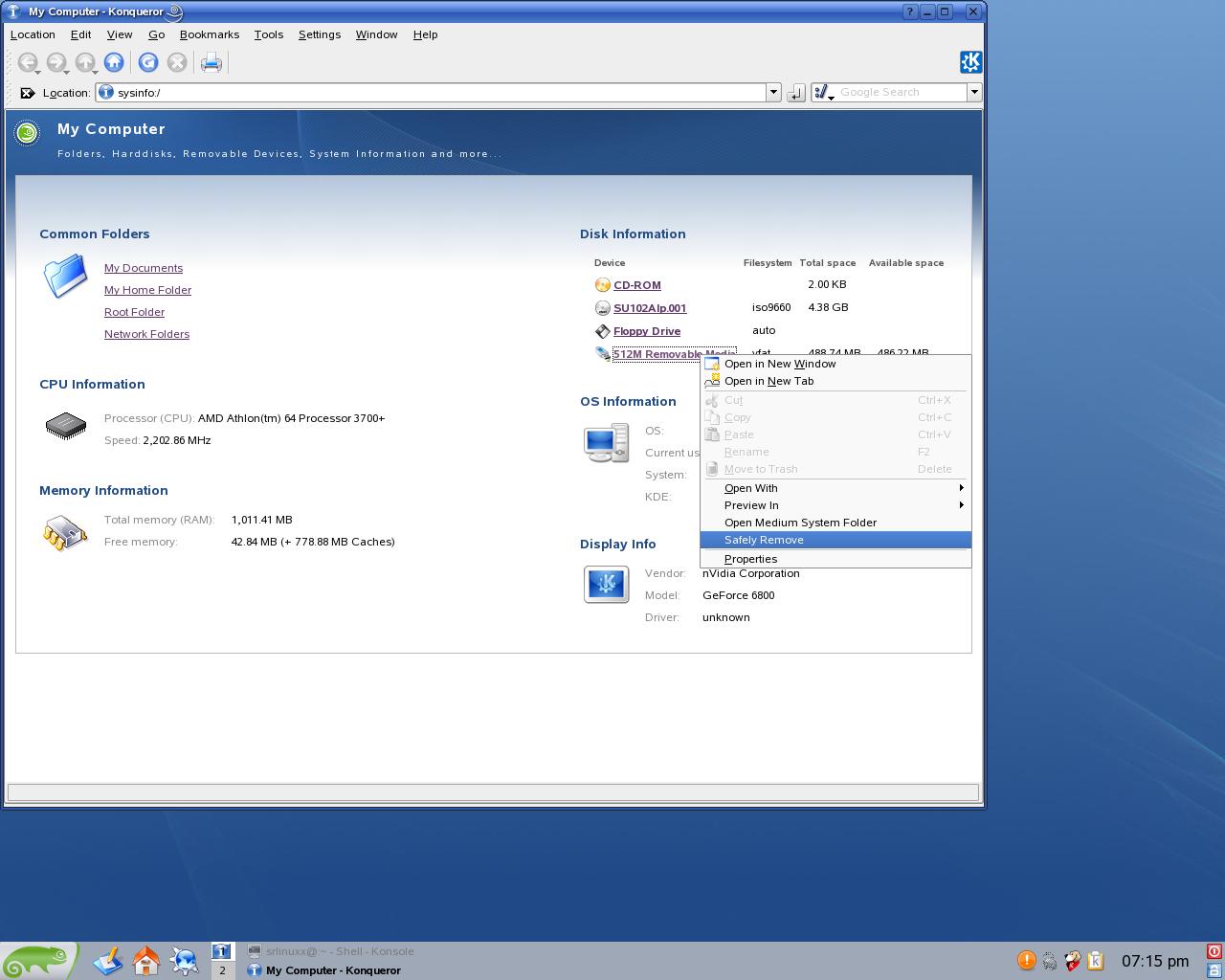The width and height of the screenshot is (1225, 980).
Task: Open the Network Folders link
Action: tap(146, 334)
